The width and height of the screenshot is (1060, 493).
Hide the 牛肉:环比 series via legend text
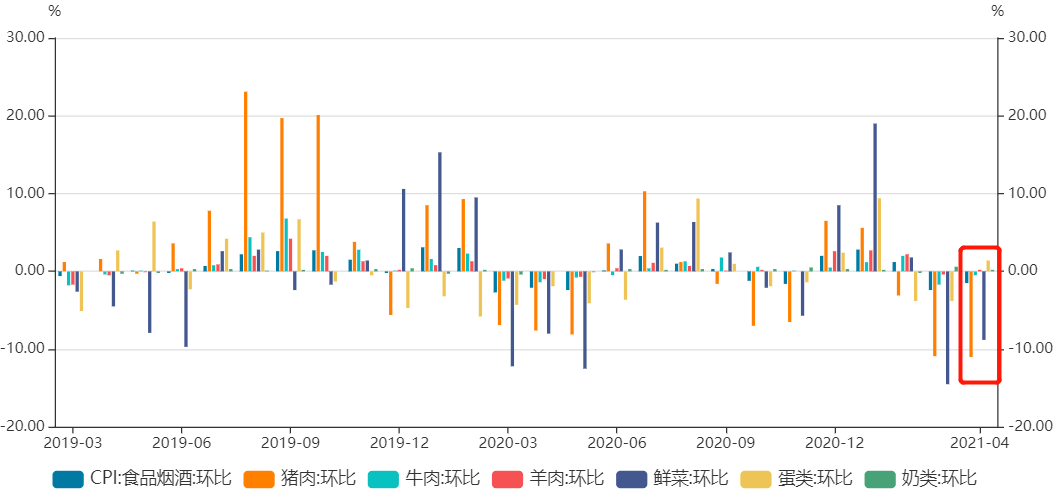pyautogui.click(x=442, y=479)
